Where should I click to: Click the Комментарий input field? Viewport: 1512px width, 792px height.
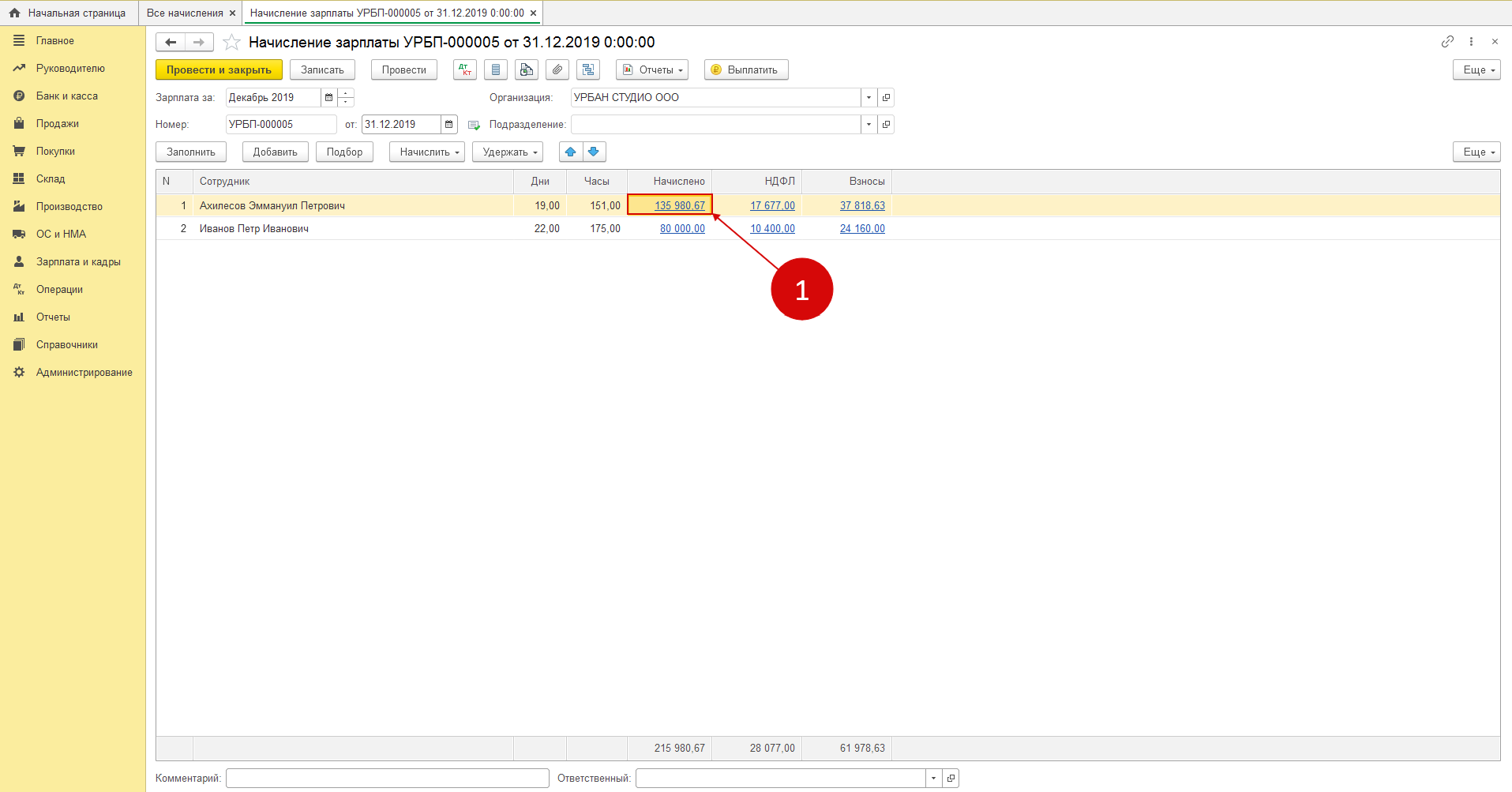click(x=387, y=779)
